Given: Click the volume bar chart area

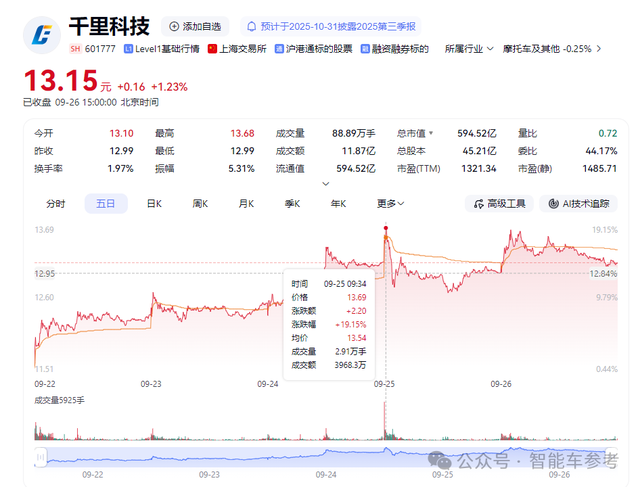Looking at the screenshot, I should 326,423.
